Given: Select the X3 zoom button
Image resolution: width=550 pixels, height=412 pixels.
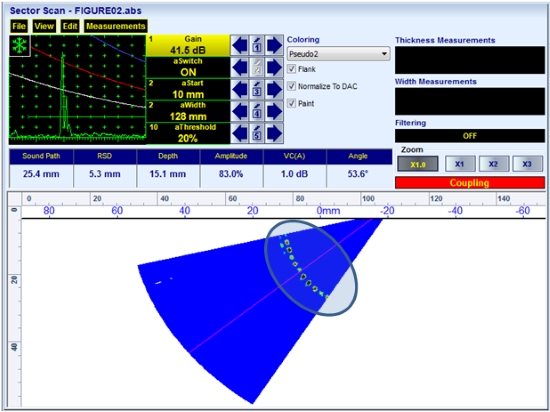Looking at the screenshot, I should (527, 164).
